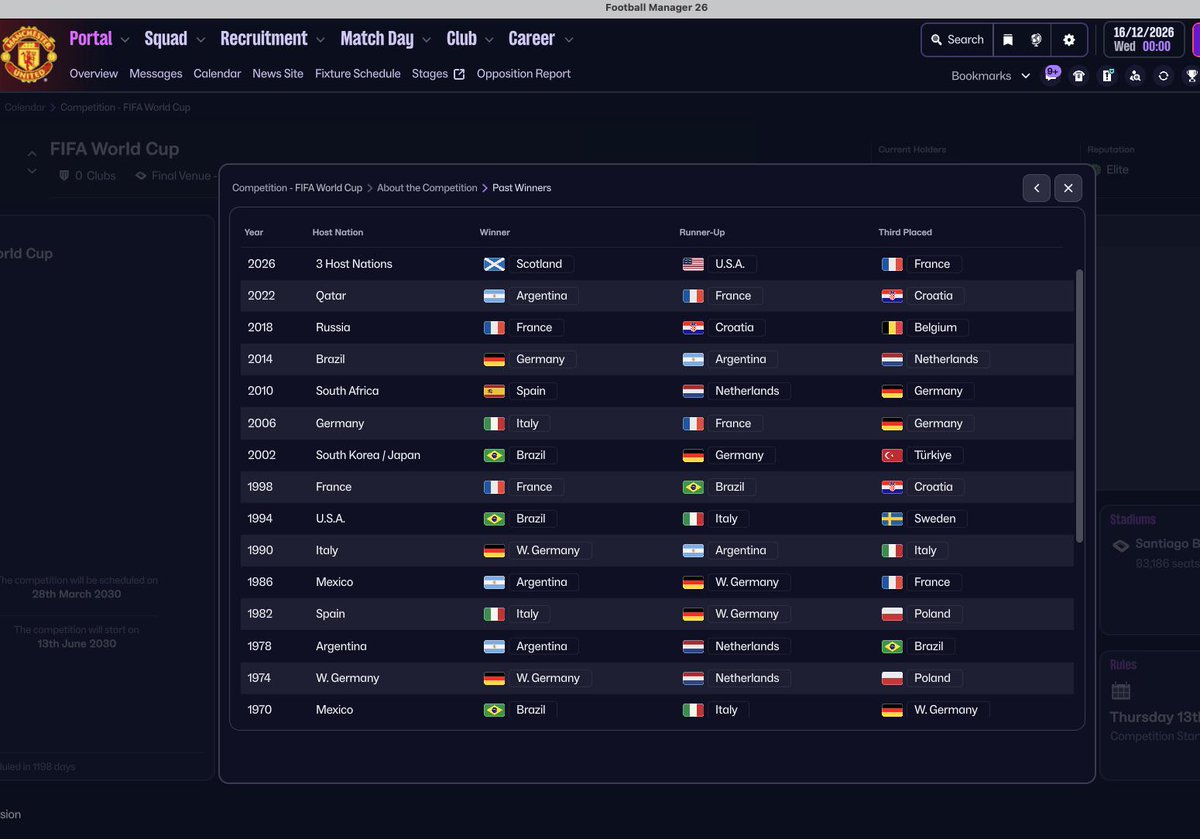The width and height of the screenshot is (1200, 839).
Task: Open the Bookmarks dropdown
Action: pos(990,76)
